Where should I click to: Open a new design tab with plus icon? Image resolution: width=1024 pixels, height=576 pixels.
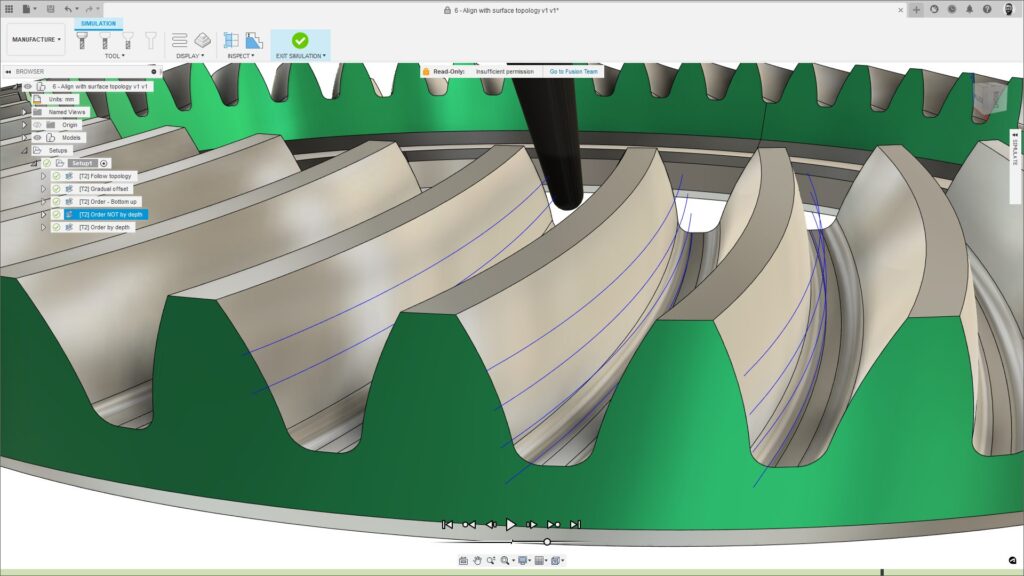coord(916,9)
